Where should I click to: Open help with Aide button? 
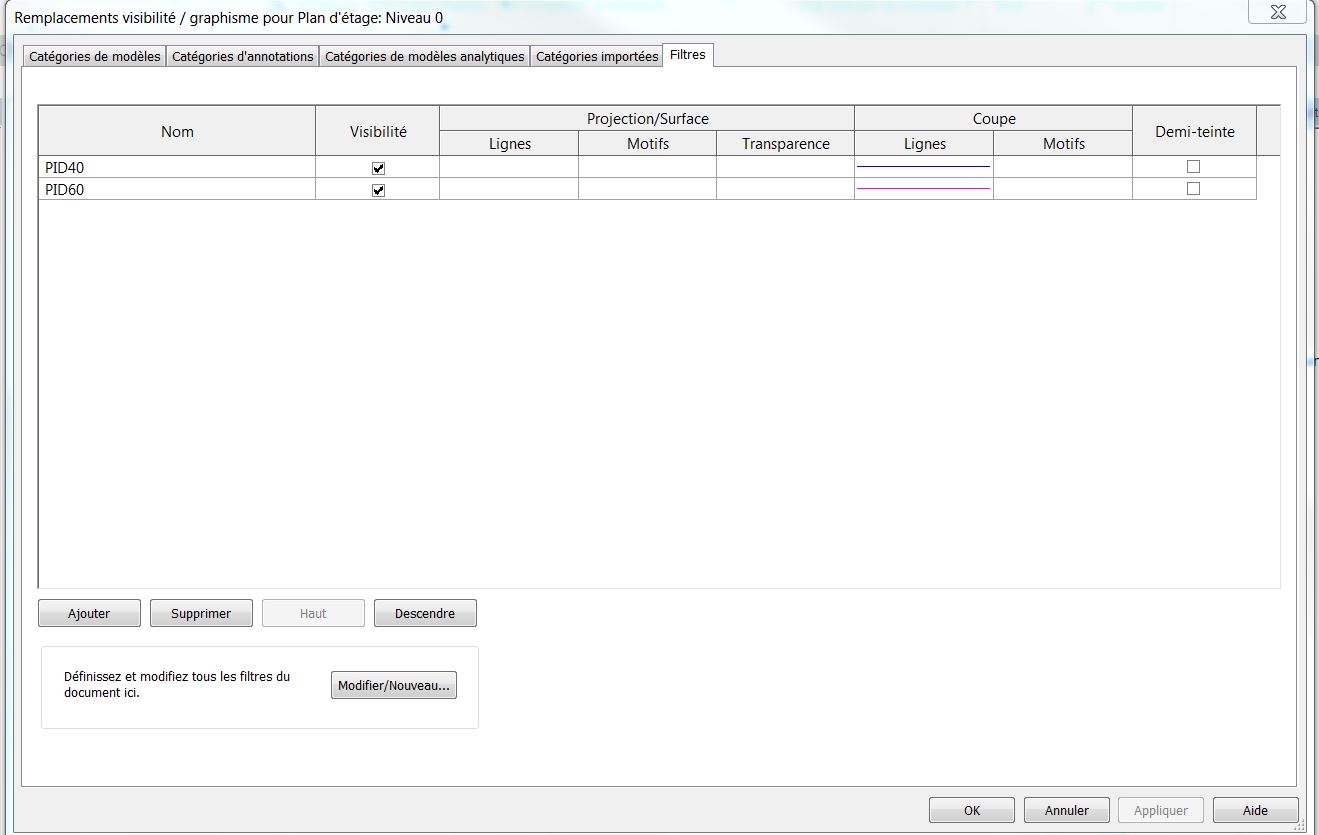click(1255, 811)
